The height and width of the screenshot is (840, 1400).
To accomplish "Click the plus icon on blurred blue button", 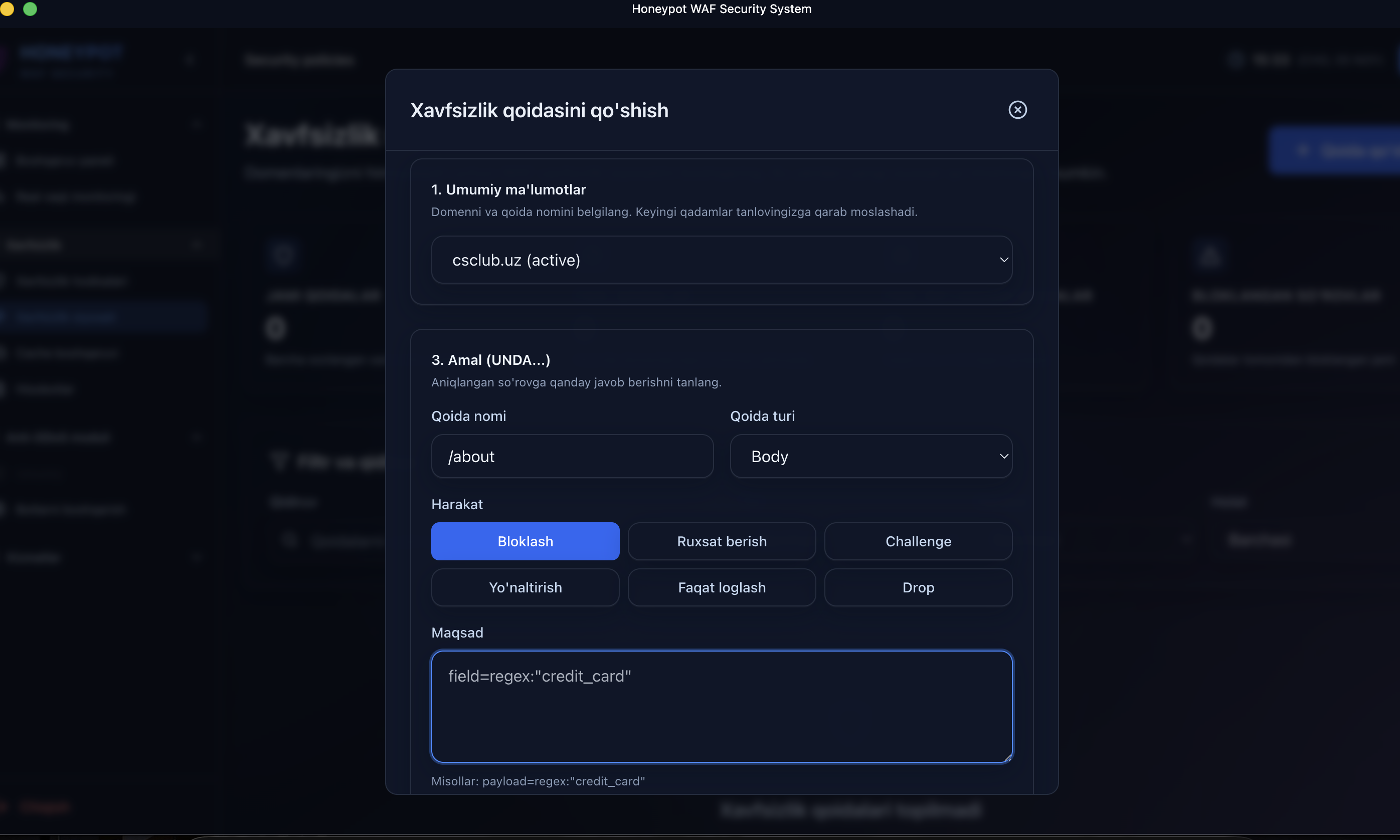I will tap(1302, 150).
